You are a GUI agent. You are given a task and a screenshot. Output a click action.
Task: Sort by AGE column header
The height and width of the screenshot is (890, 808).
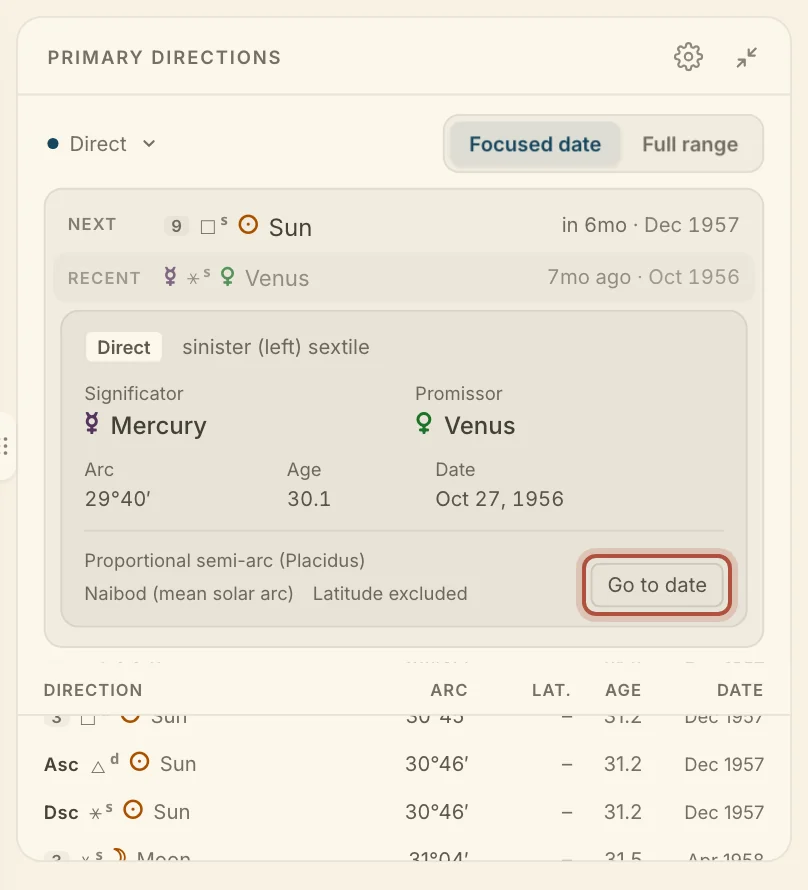tap(623, 690)
